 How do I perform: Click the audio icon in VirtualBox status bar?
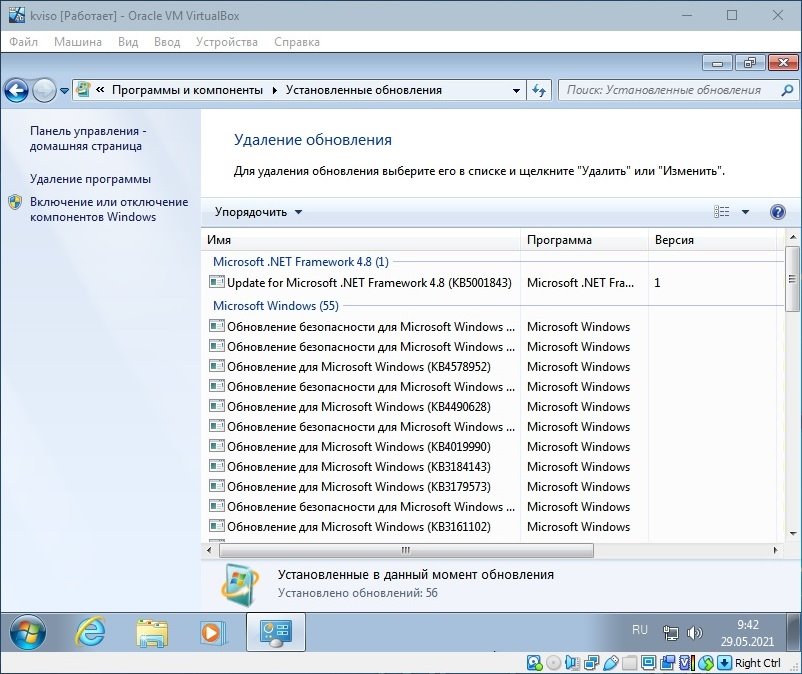(x=570, y=662)
